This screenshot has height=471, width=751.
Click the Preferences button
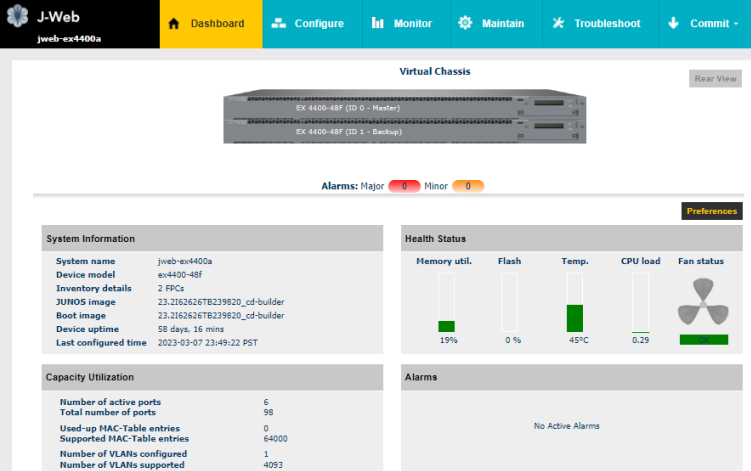point(711,211)
